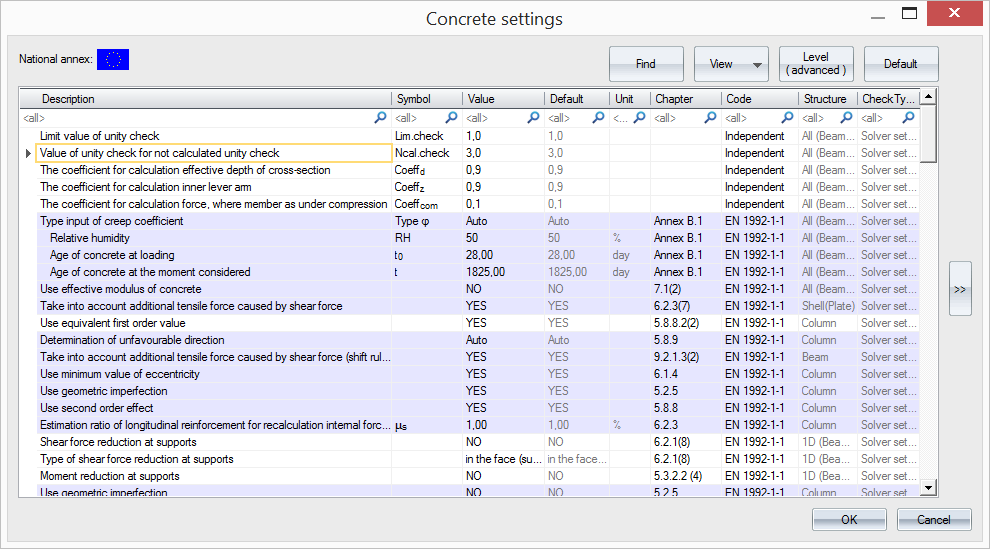The height and width of the screenshot is (549, 990).
Task: Click the Code column filter search icon
Action: 788,118
